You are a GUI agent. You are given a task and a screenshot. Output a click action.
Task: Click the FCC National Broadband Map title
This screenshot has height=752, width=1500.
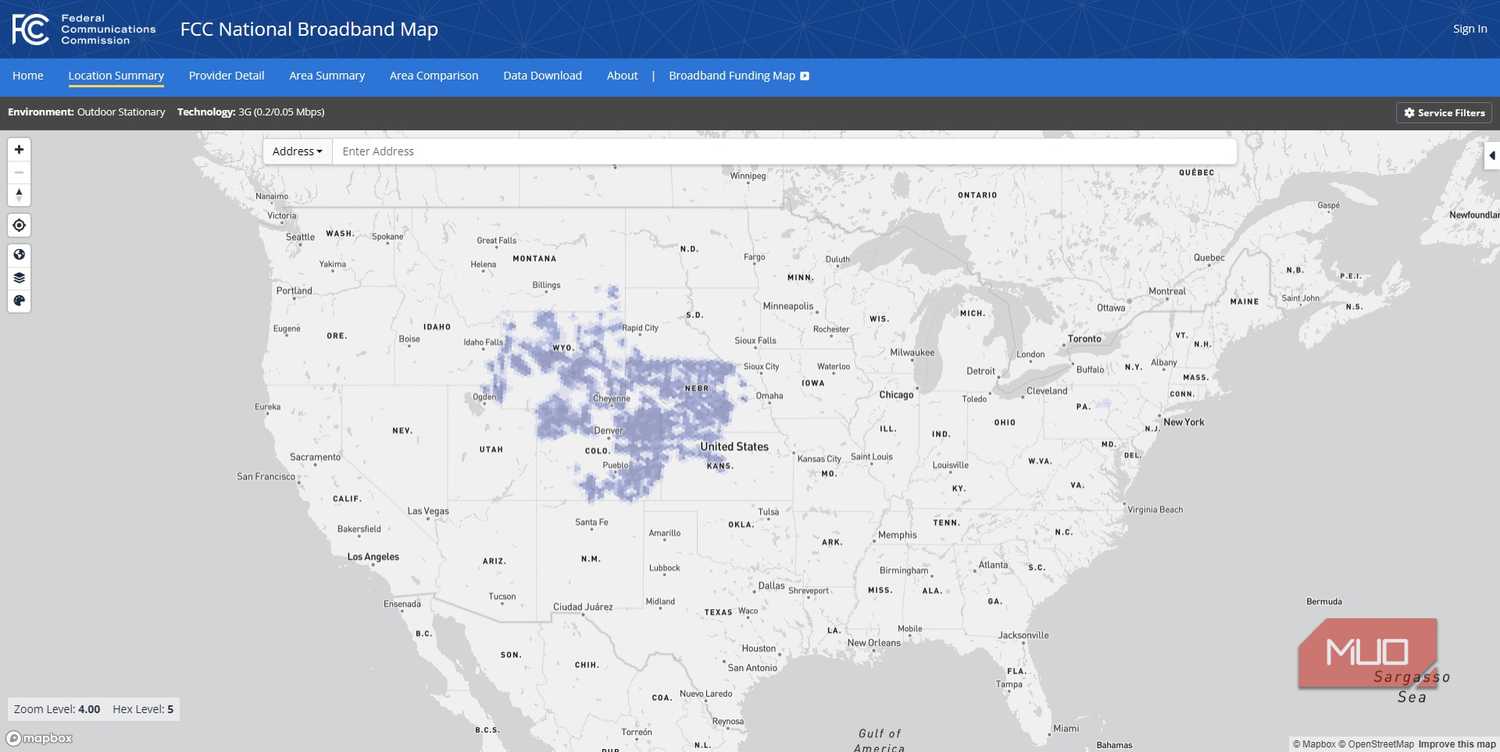click(x=309, y=29)
